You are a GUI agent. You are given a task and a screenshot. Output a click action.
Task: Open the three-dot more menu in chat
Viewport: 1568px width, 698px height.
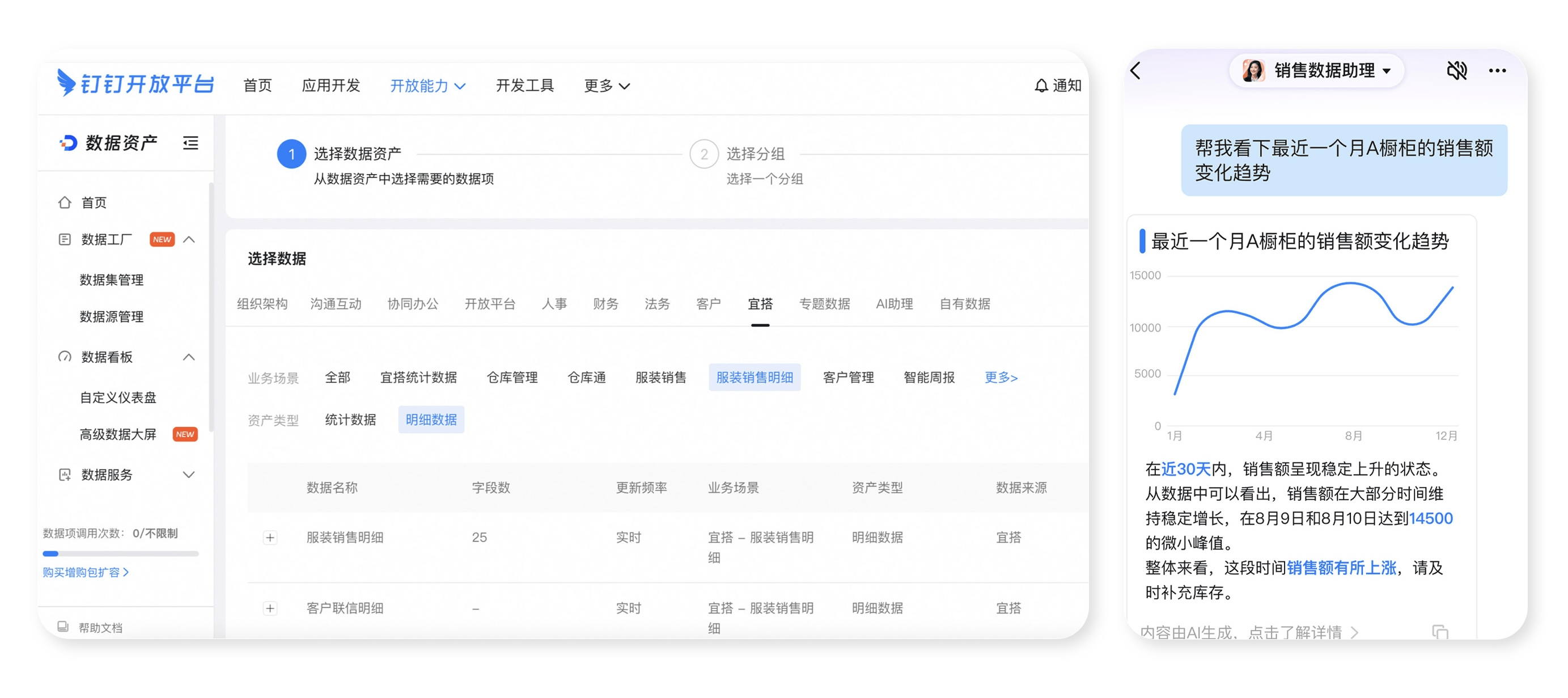[1497, 71]
